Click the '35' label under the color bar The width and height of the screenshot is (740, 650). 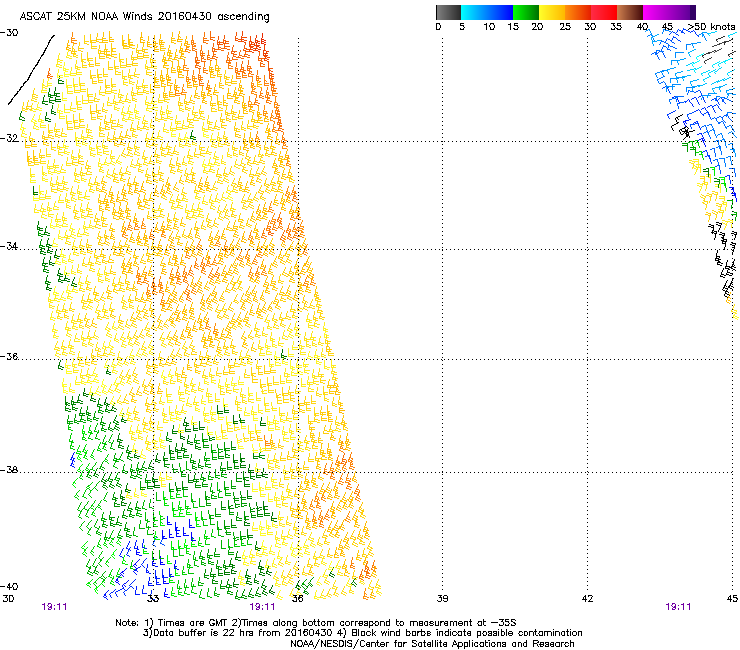pos(616,27)
